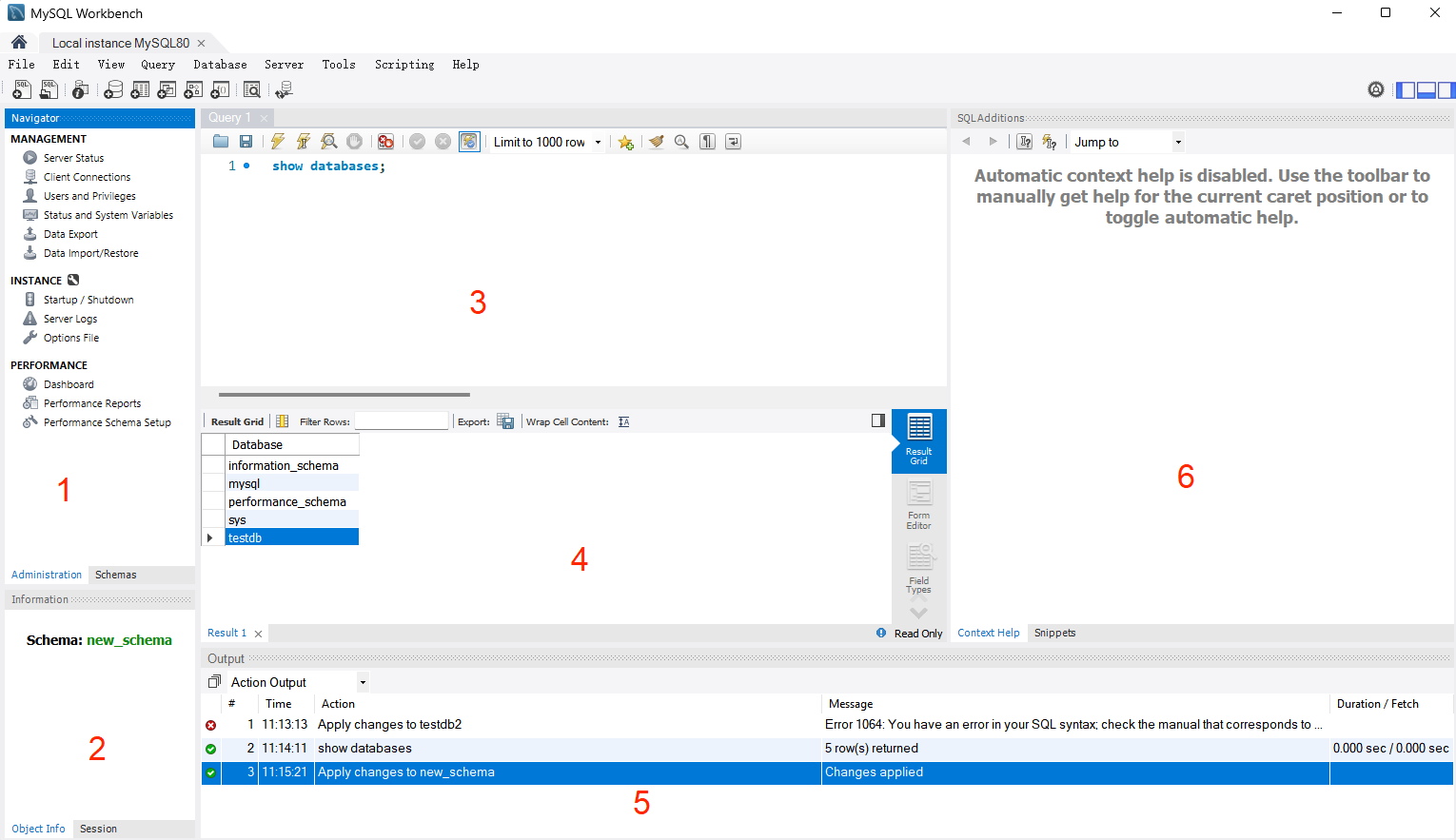Image resolution: width=1456 pixels, height=840 pixels.
Task: Click the editor horizontal scrollbar
Action: point(344,394)
